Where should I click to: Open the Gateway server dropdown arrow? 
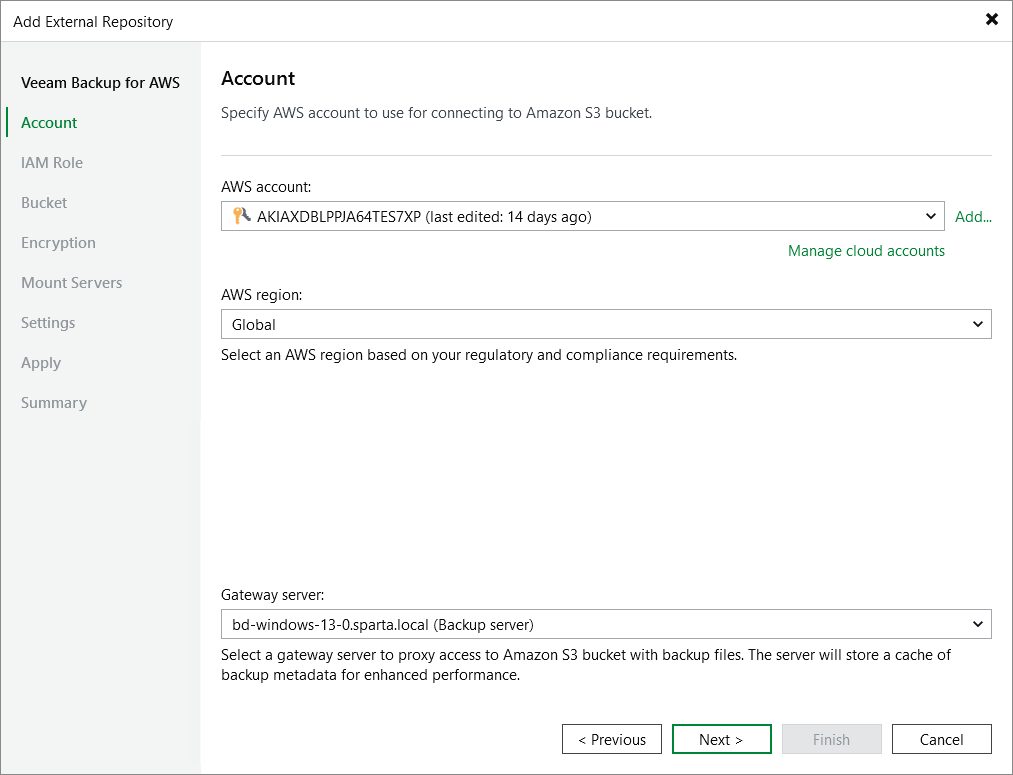point(977,624)
